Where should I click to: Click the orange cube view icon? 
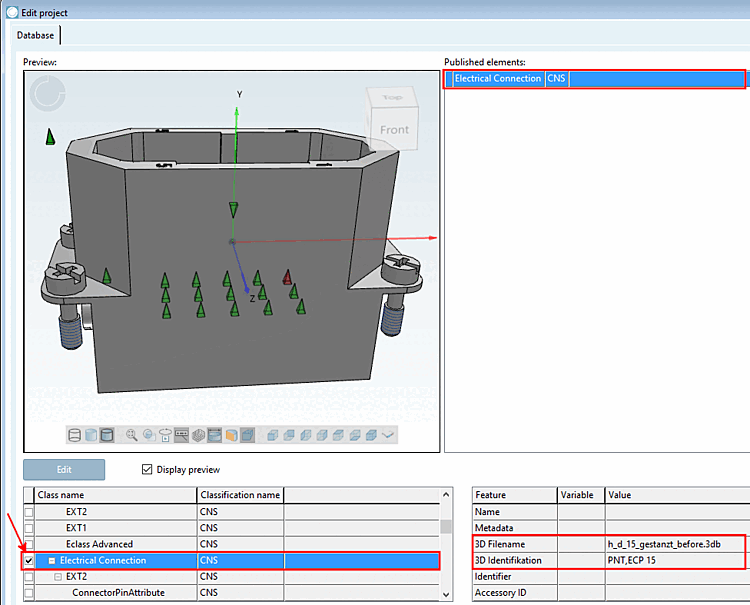[x=230, y=435]
